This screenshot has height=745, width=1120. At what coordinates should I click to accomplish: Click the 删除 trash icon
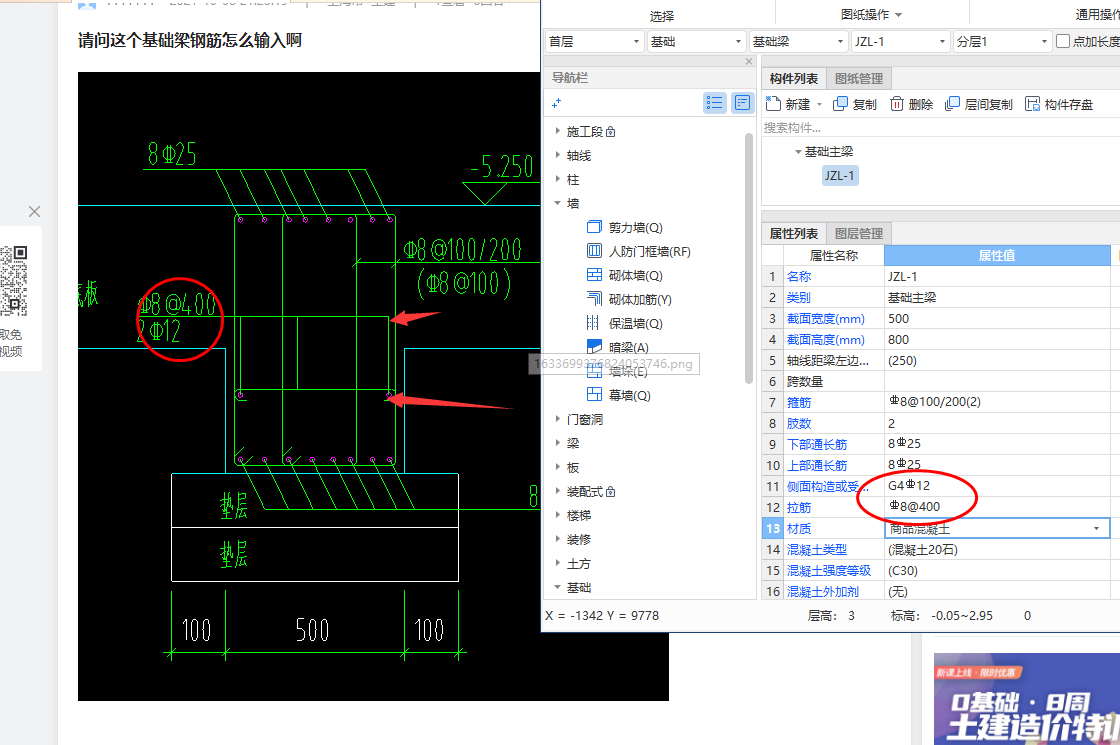[896, 104]
